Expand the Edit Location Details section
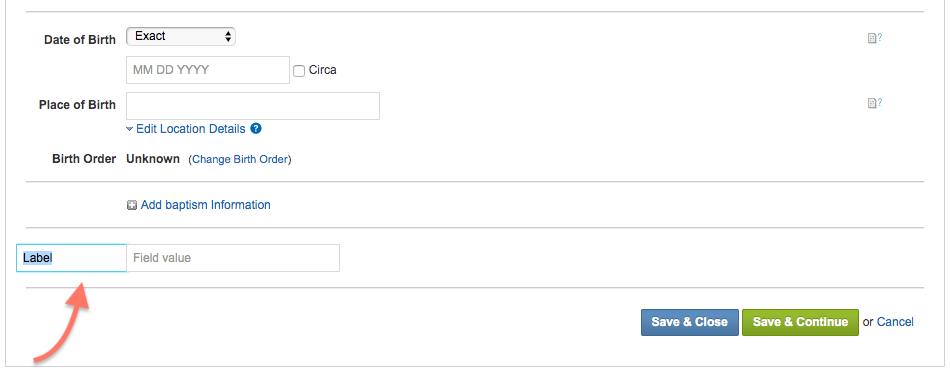The height and width of the screenshot is (375, 951). click(x=190, y=129)
